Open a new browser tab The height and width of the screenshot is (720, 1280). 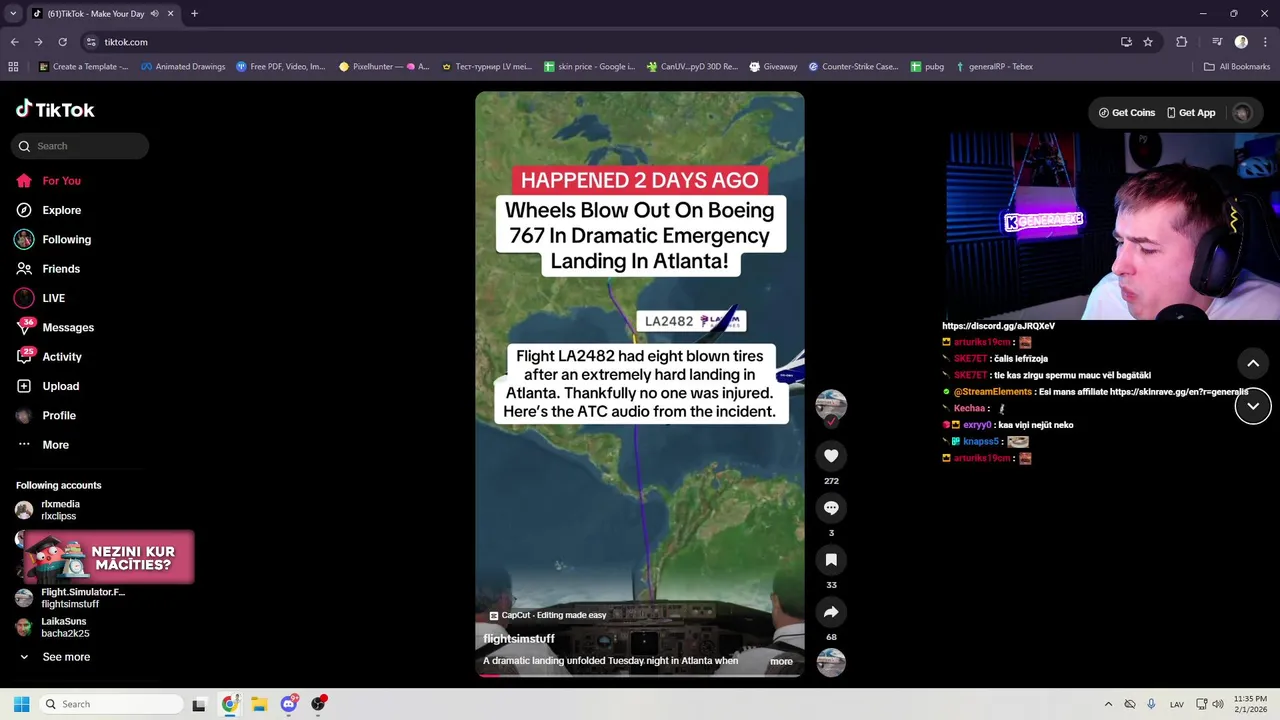pyautogui.click(x=194, y=14)
